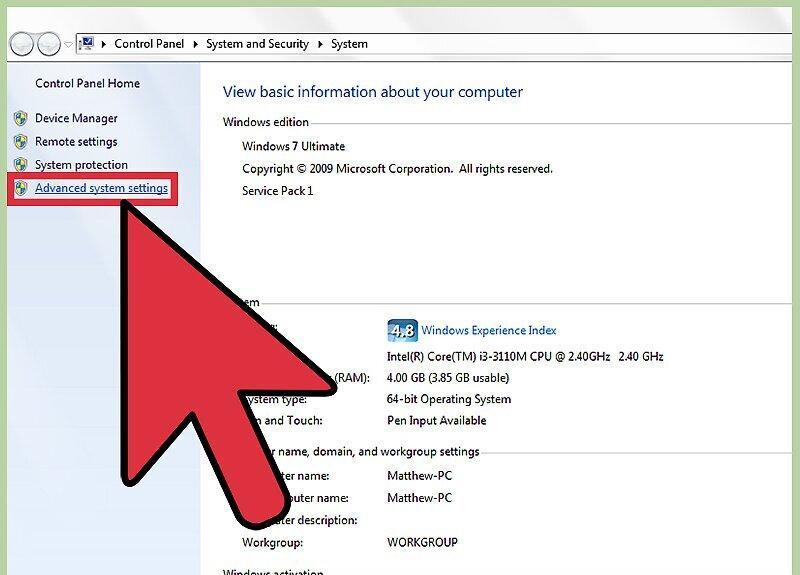Click the computer icon in address bar
Screen dimensions: 800x575
(x=87, y=43)
